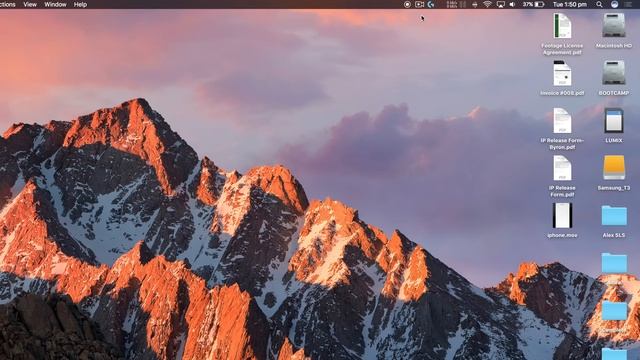The image size is (640, 360).
Task: Open the View menu
Action: pyautogui.click(x=30, y=4)
